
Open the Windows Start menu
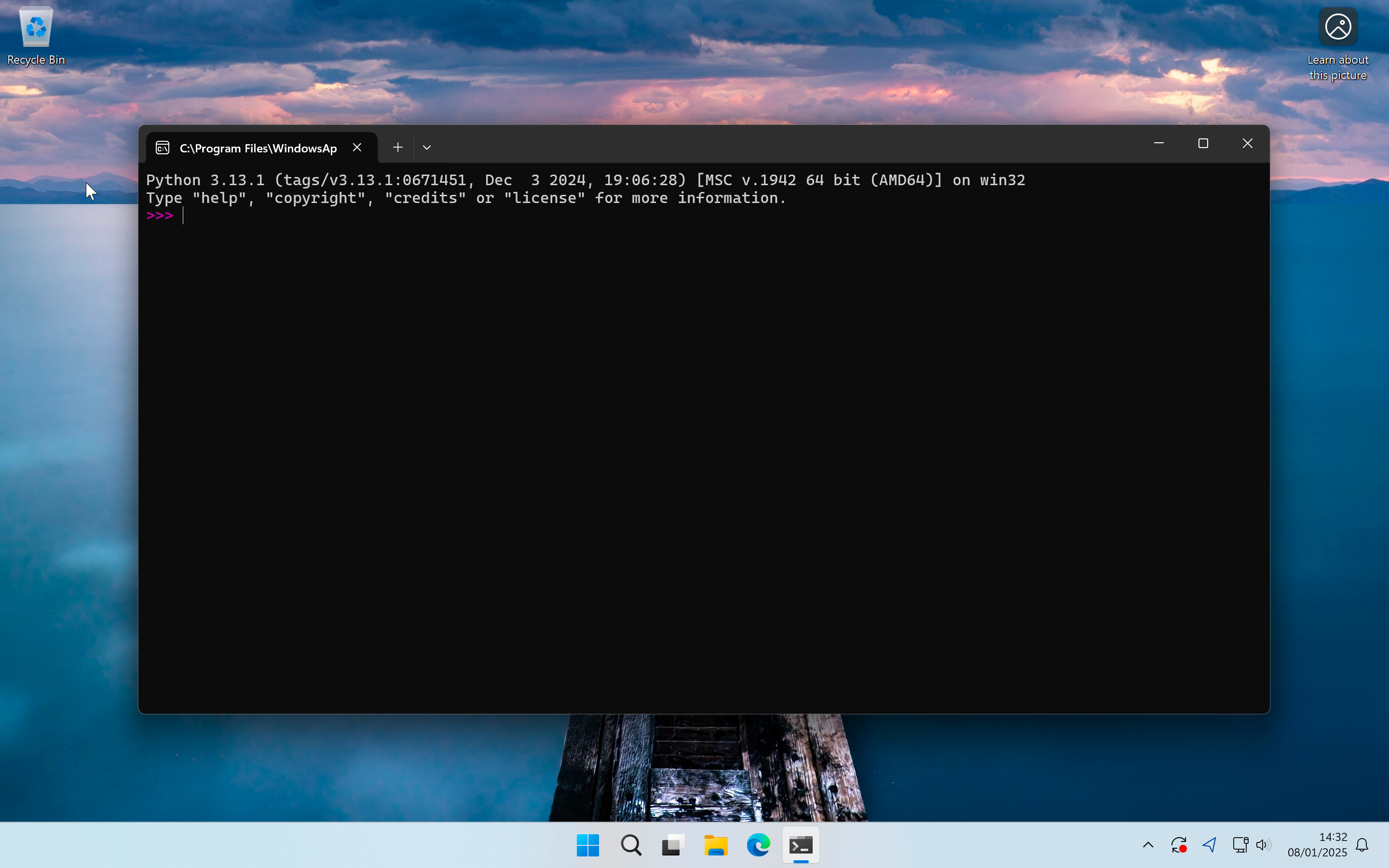[x=588, y=846]
